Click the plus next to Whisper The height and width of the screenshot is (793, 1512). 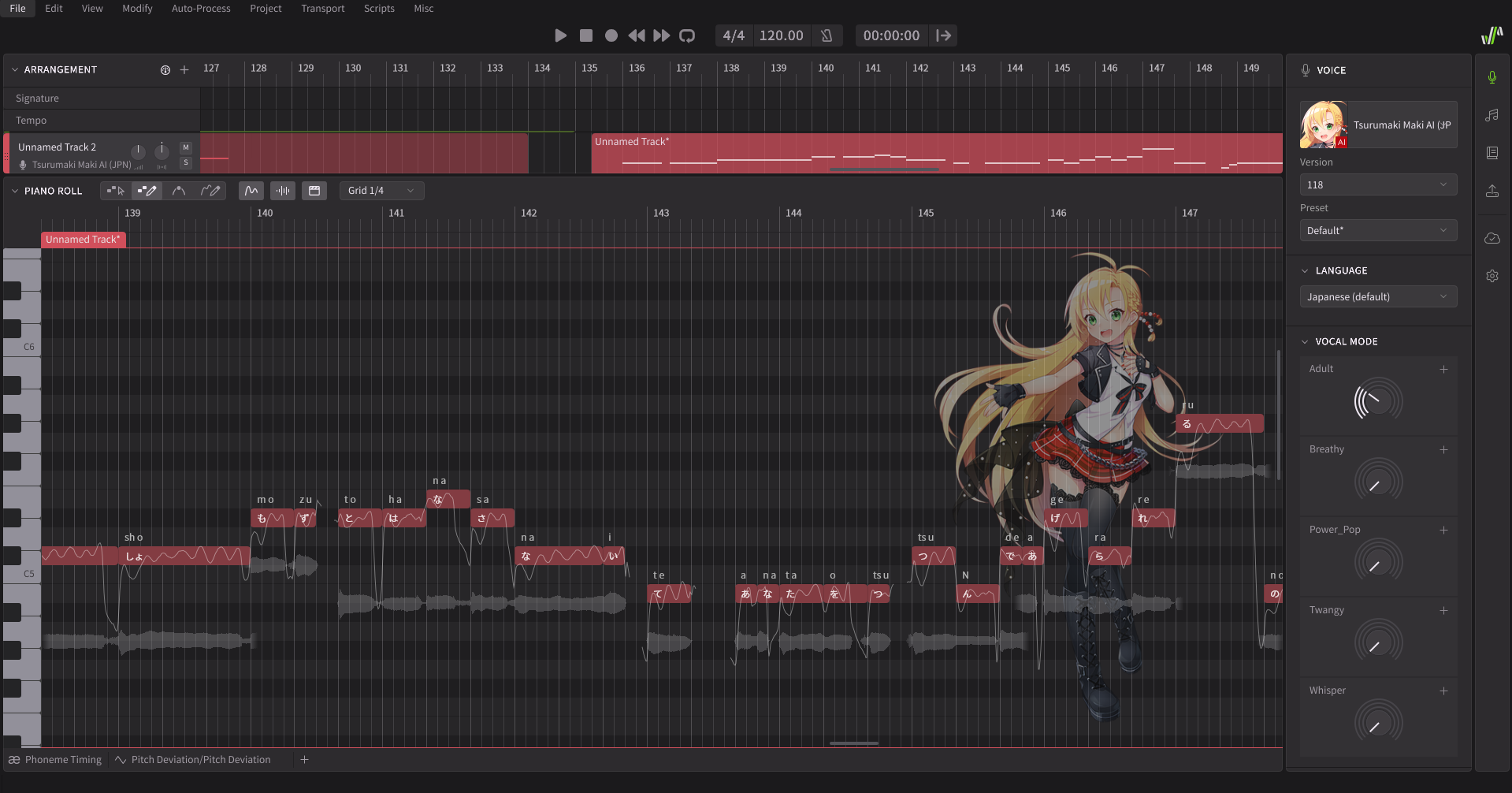1443,691
